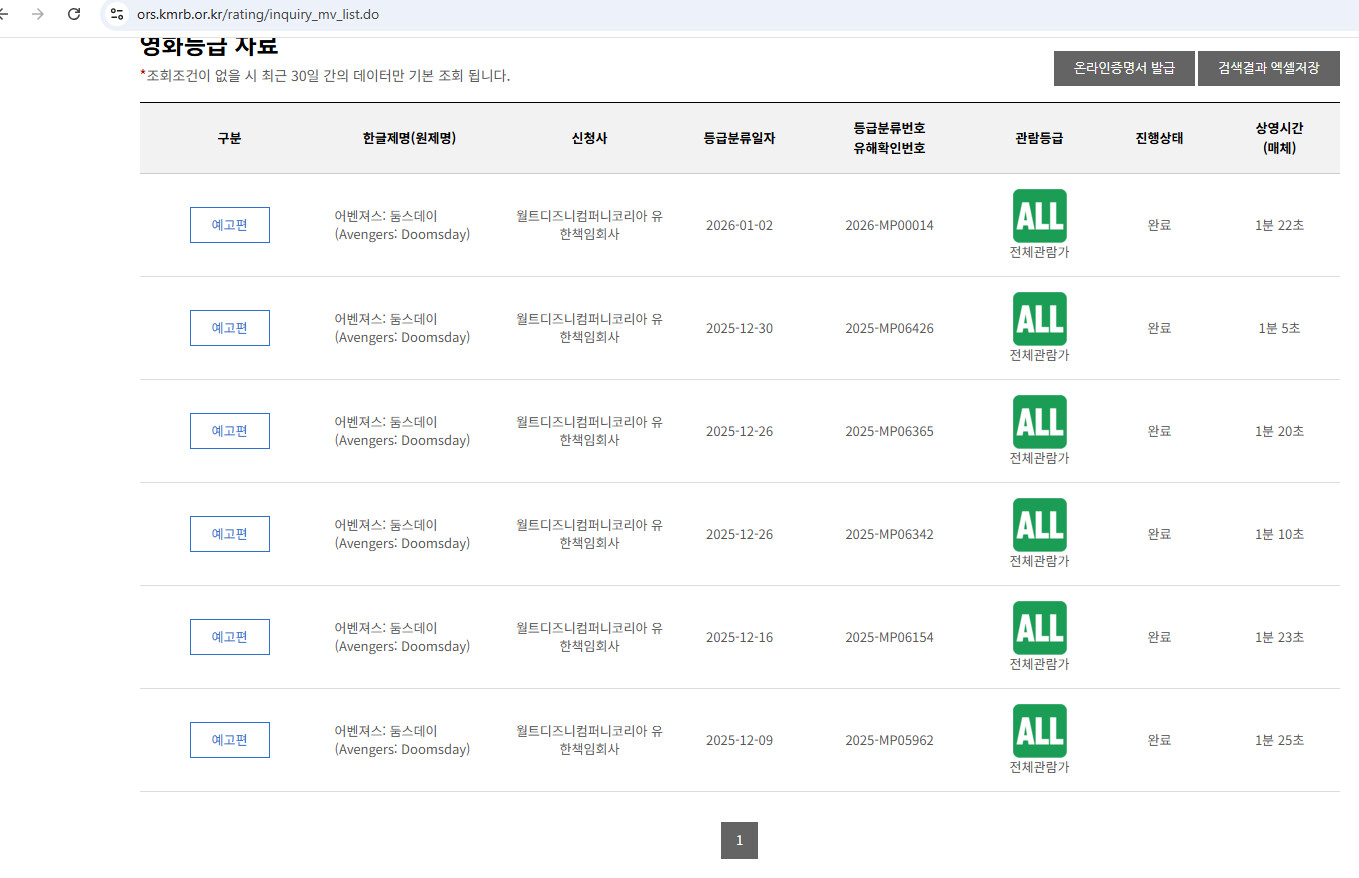Click ALL rating icon for 2025-MP06154

tap(1039, 627)
